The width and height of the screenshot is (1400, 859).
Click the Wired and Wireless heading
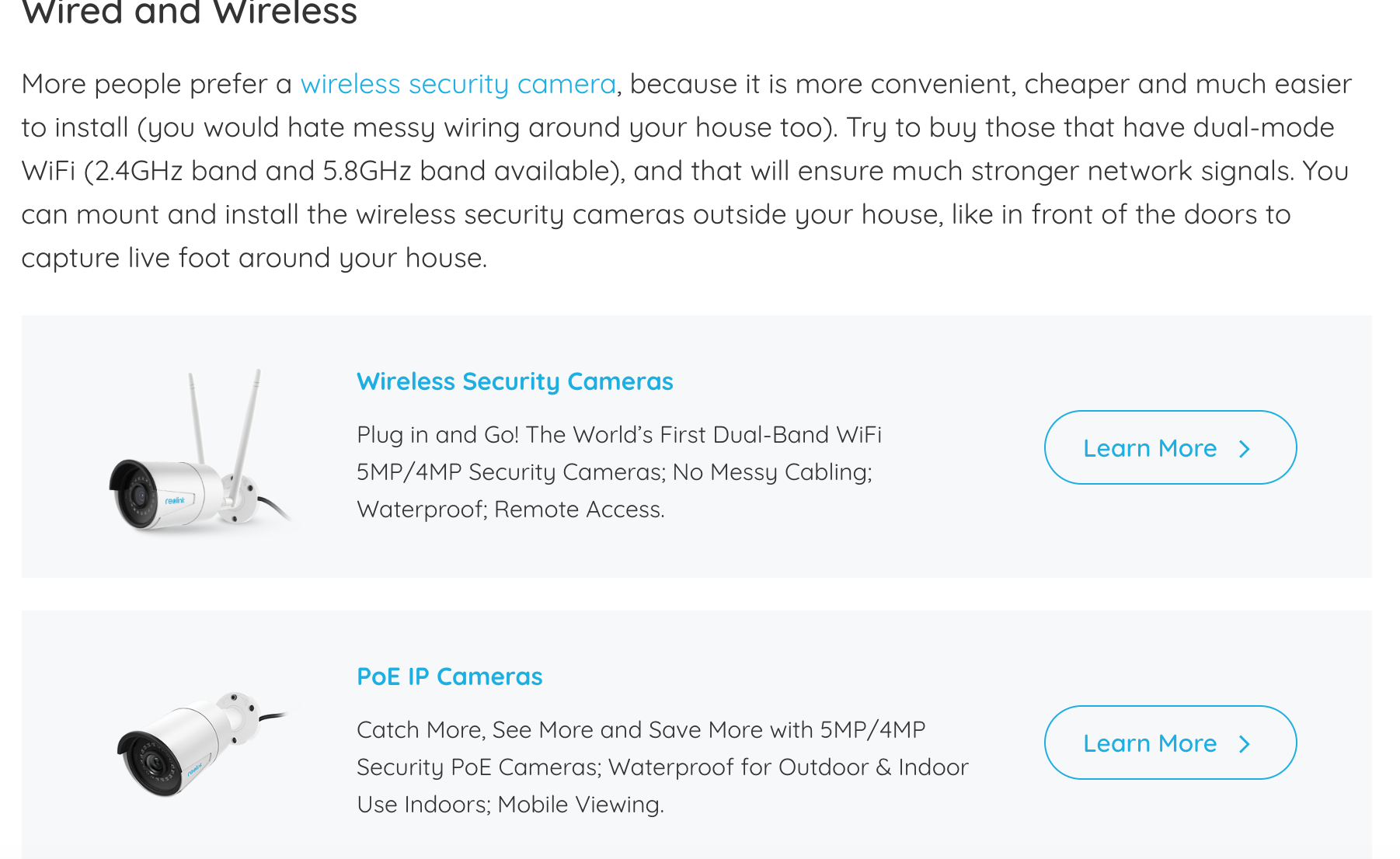(x=190, y=11)
